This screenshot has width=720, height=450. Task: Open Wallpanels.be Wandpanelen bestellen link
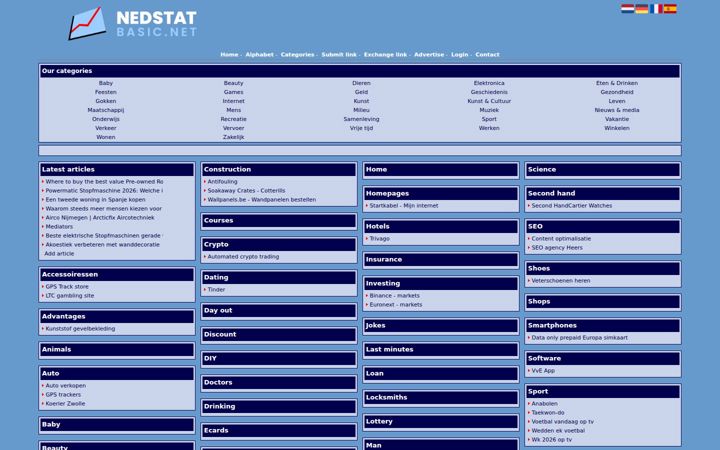[x=261, y=200]
